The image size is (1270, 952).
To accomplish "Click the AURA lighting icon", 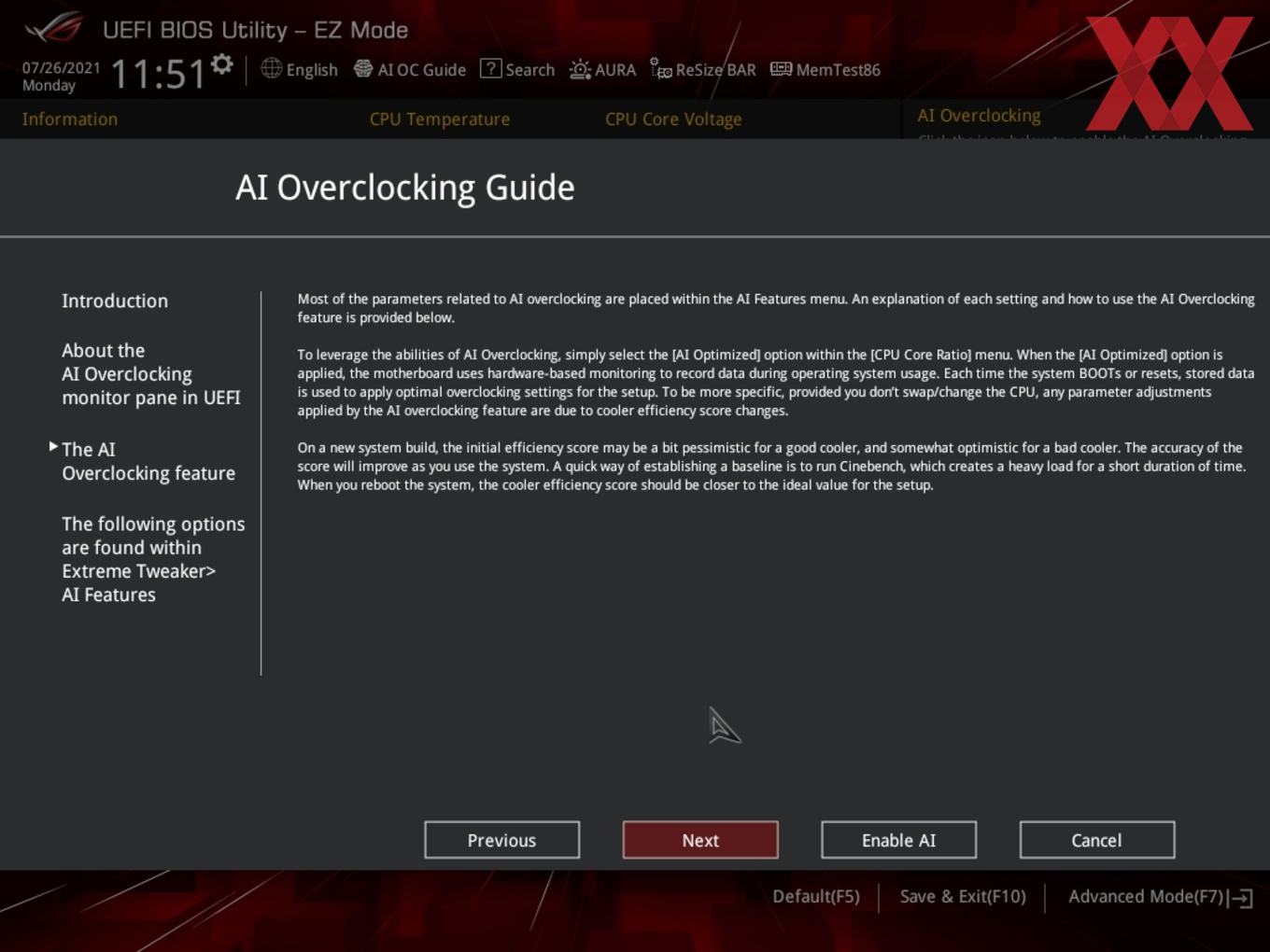I will tap(580, 70).
